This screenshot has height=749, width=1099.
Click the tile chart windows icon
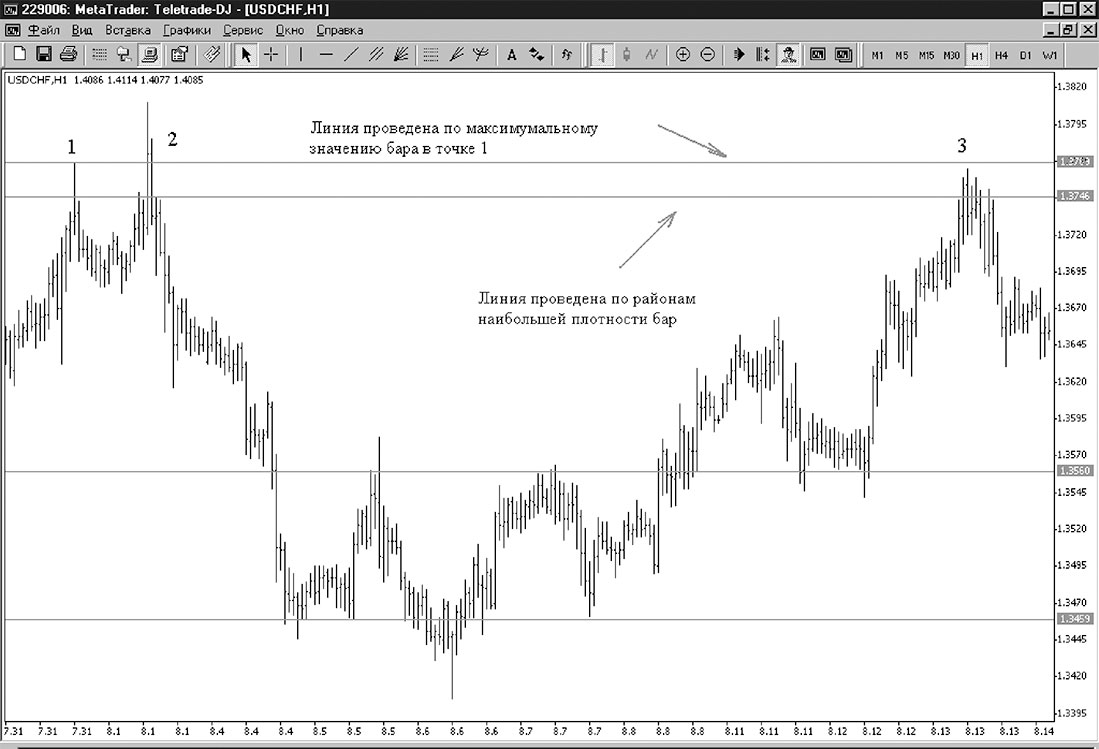click(843, 54)
